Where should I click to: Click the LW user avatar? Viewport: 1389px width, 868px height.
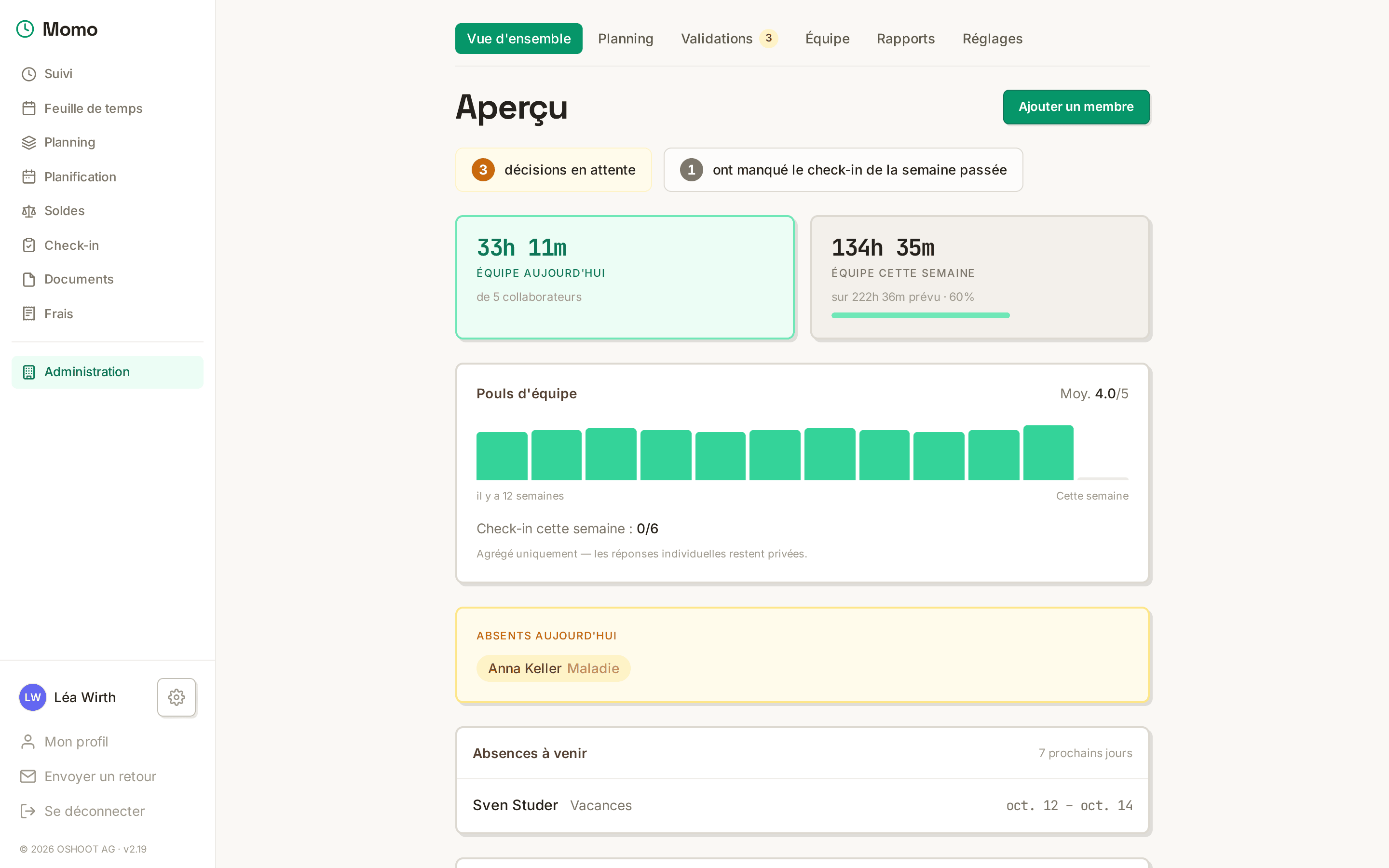pos(33,697)
